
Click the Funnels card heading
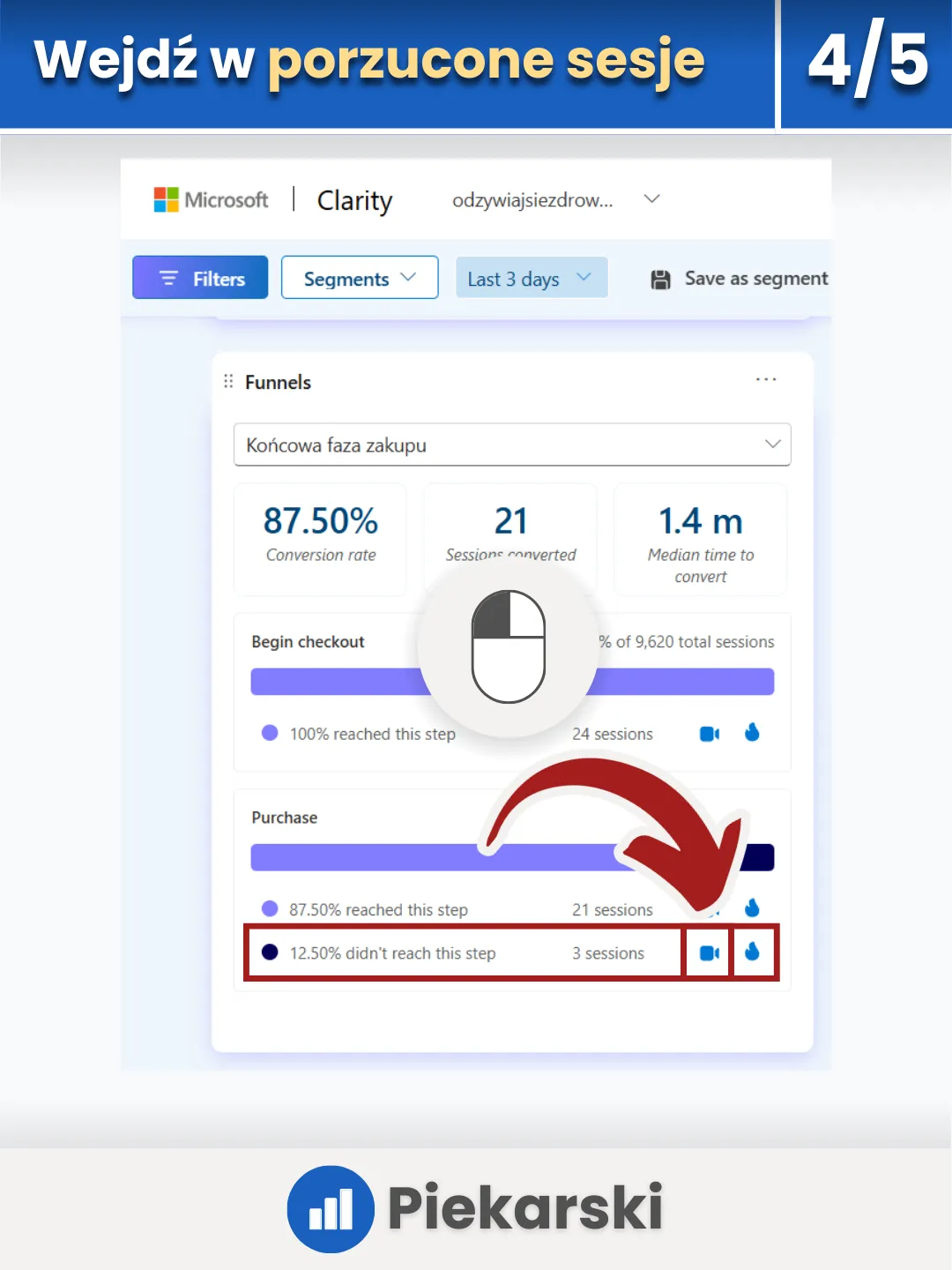[x=278, y=382]
